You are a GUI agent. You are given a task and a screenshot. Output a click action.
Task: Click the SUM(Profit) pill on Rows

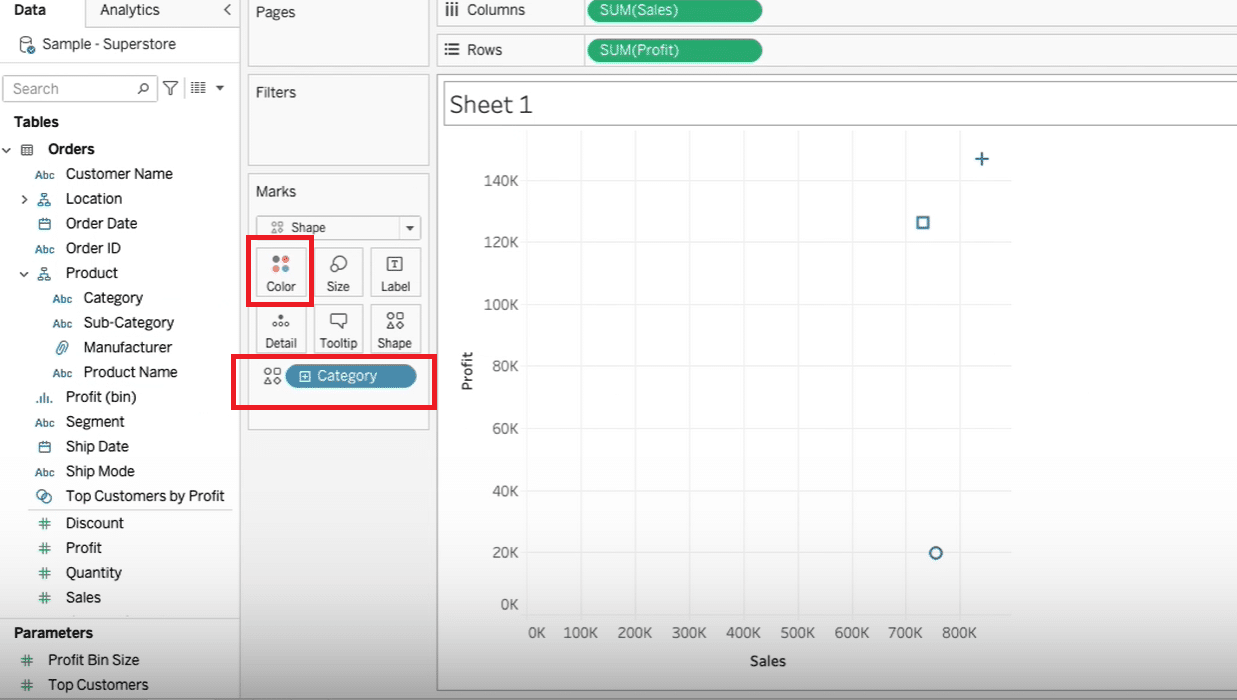tap(674, 50)
